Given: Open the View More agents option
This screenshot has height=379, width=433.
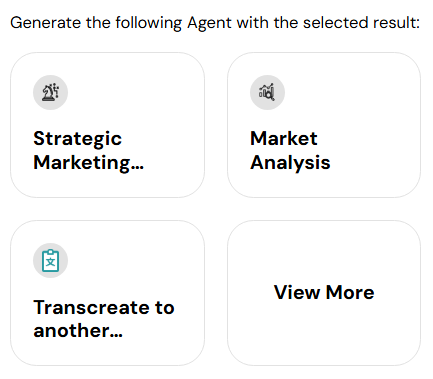Looking at the screenshot, I should [324, 293].
